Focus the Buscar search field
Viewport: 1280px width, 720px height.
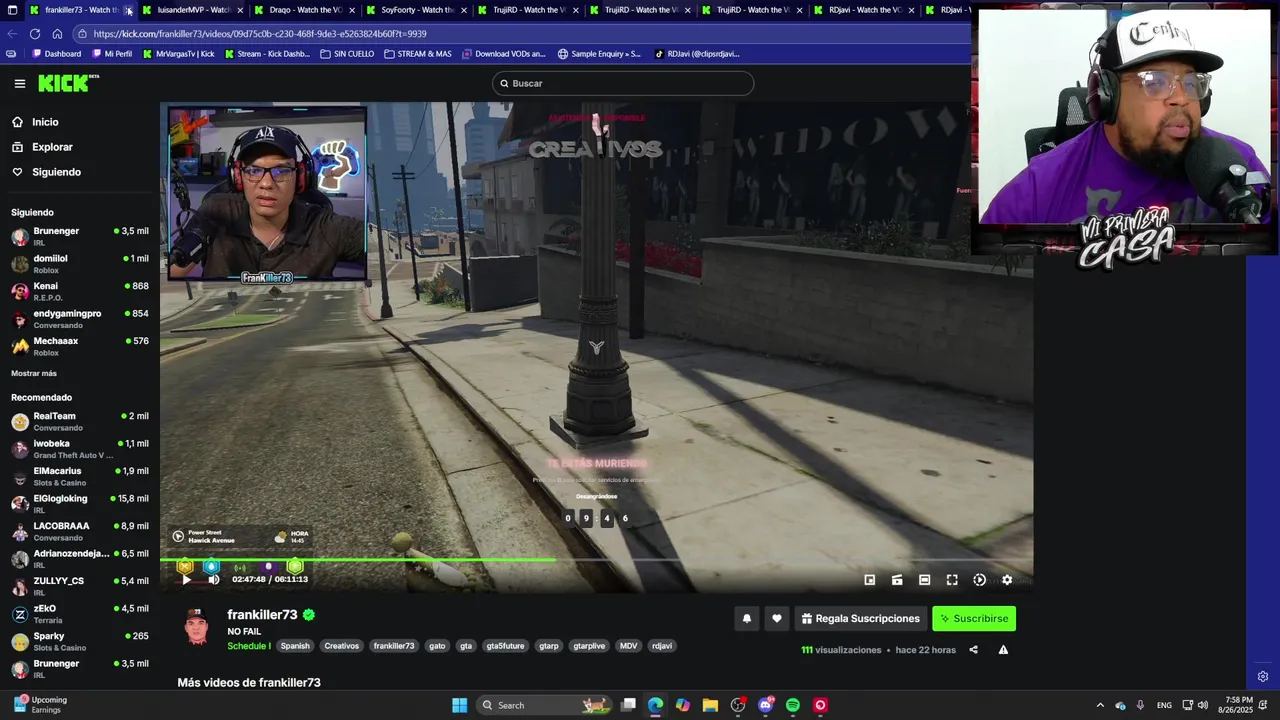[623, 84]
